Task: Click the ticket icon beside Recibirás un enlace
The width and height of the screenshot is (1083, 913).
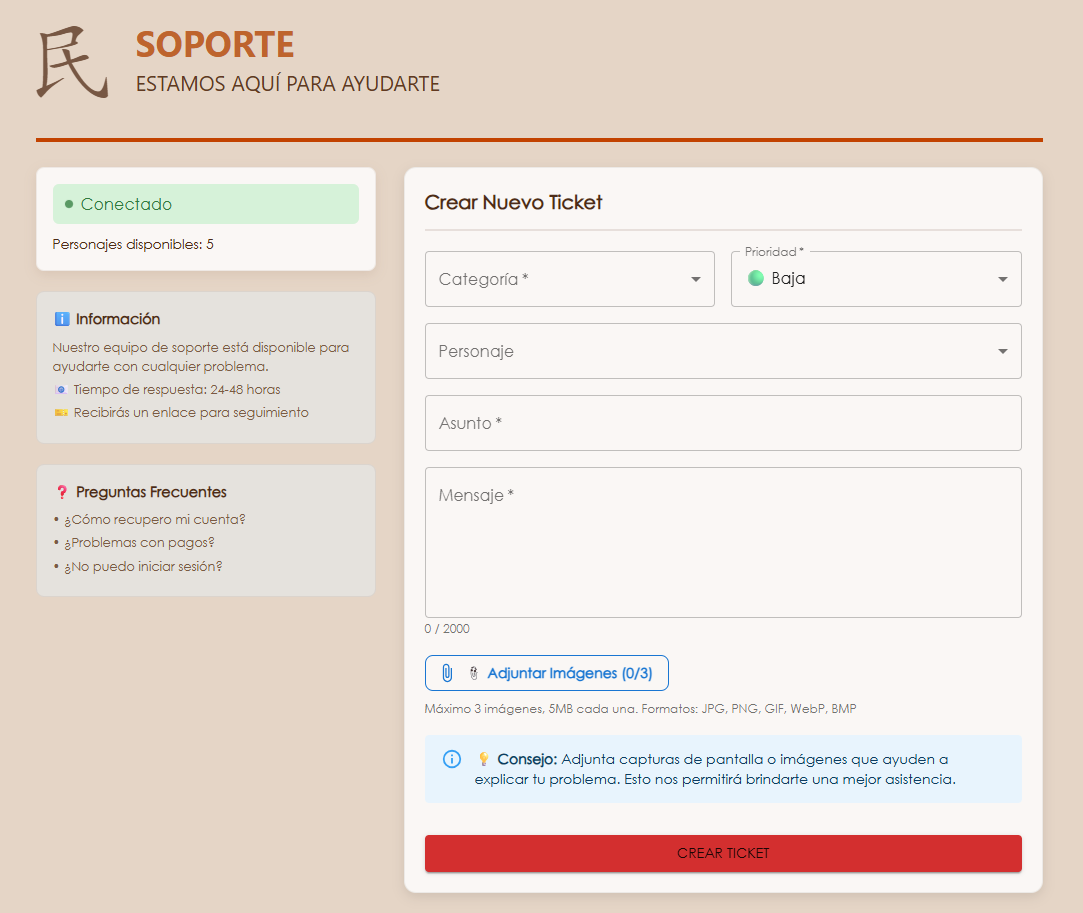Action: pyautogui.click(x=61, y=413)
